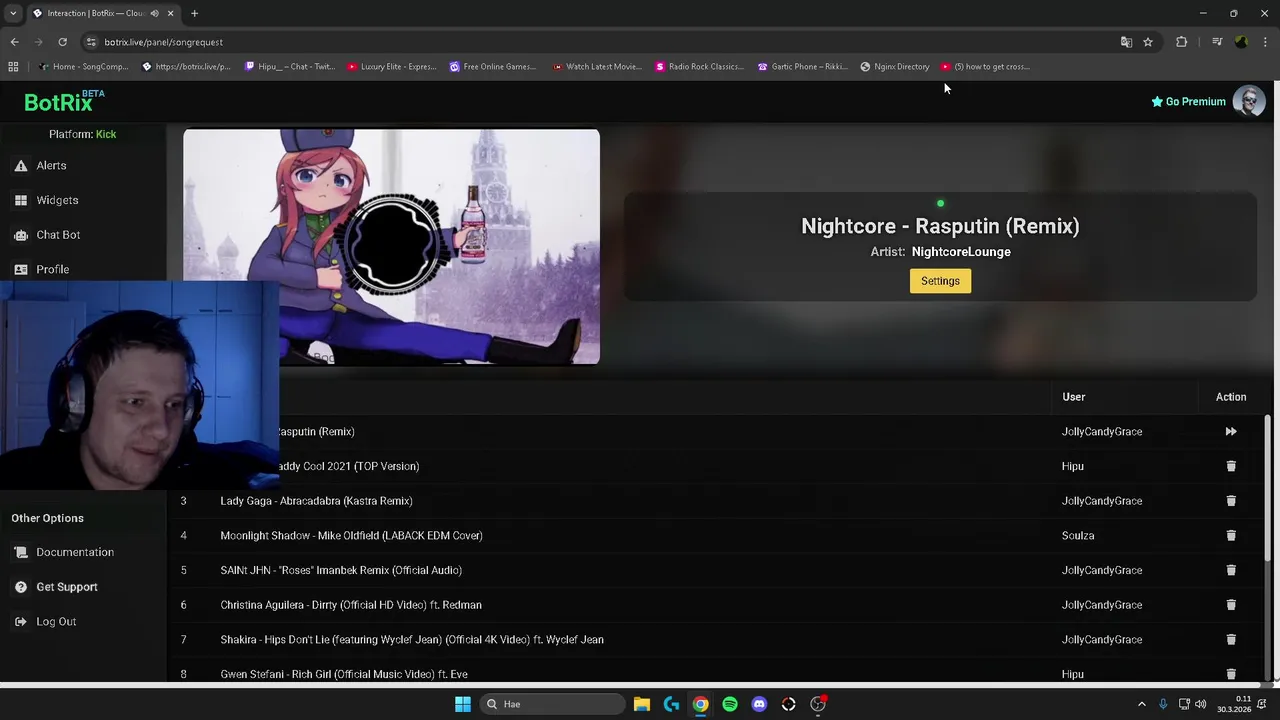1280x720 pixels.
Task: Open Spotify from the taskbar
Action: coord(730,704)
